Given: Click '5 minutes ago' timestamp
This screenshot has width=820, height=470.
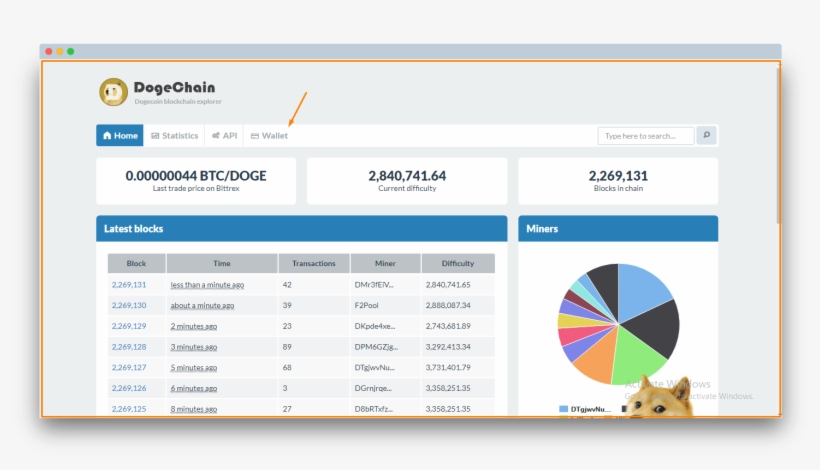Looking at the screenshot, I should pyautogui.click(x=193, y=368).
